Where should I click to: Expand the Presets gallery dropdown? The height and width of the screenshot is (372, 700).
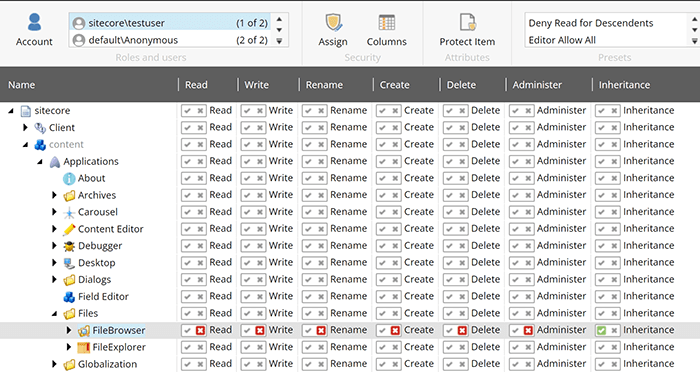tap(694, 41)
